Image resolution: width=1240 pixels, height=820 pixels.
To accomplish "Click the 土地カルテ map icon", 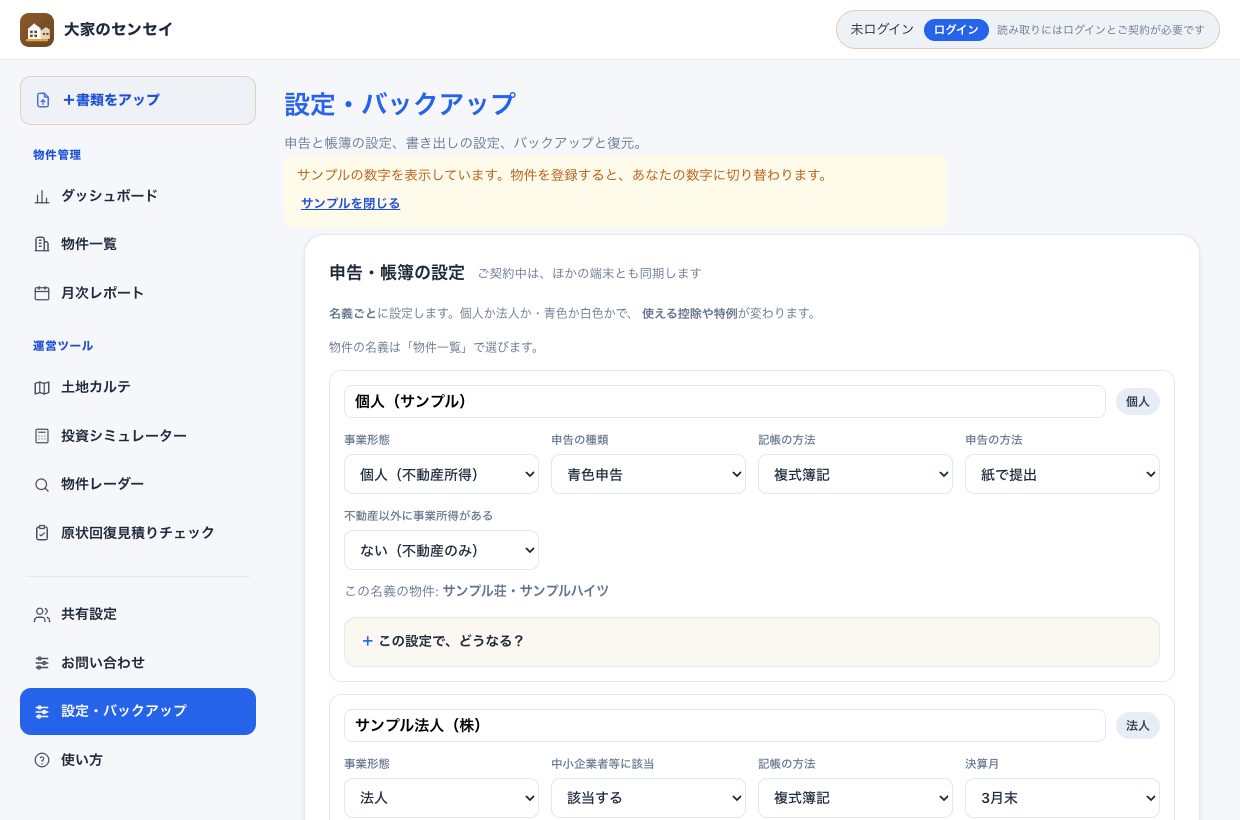I will coord(42,387).
